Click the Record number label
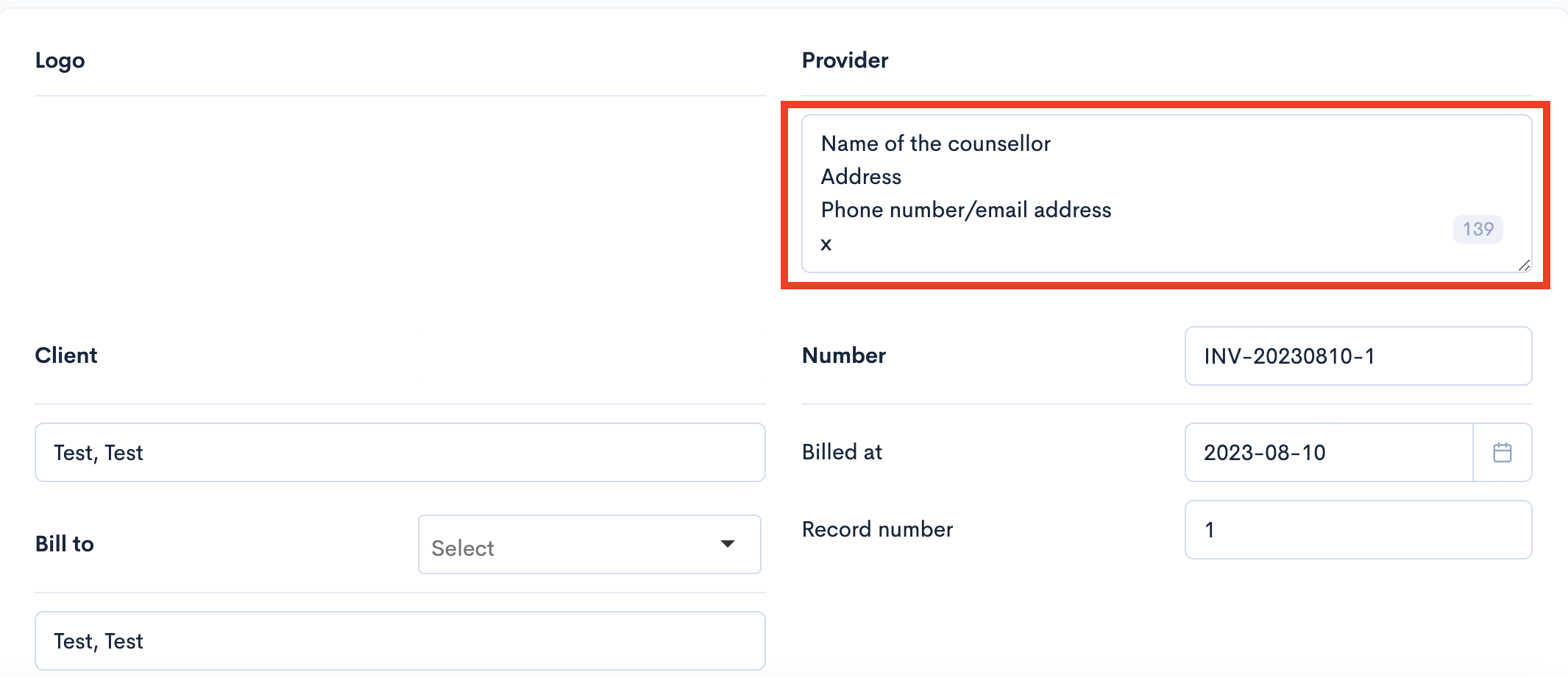Screen dimensions: 1568x678 [x=877, y=529]
